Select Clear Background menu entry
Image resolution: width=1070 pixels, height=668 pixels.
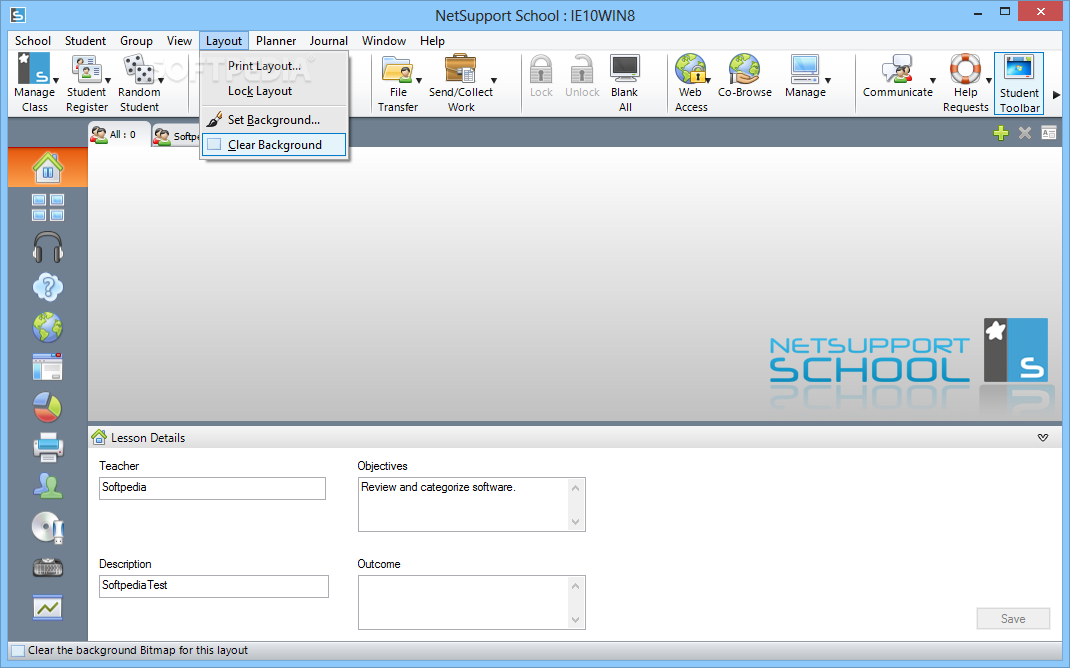click(274, 145)
